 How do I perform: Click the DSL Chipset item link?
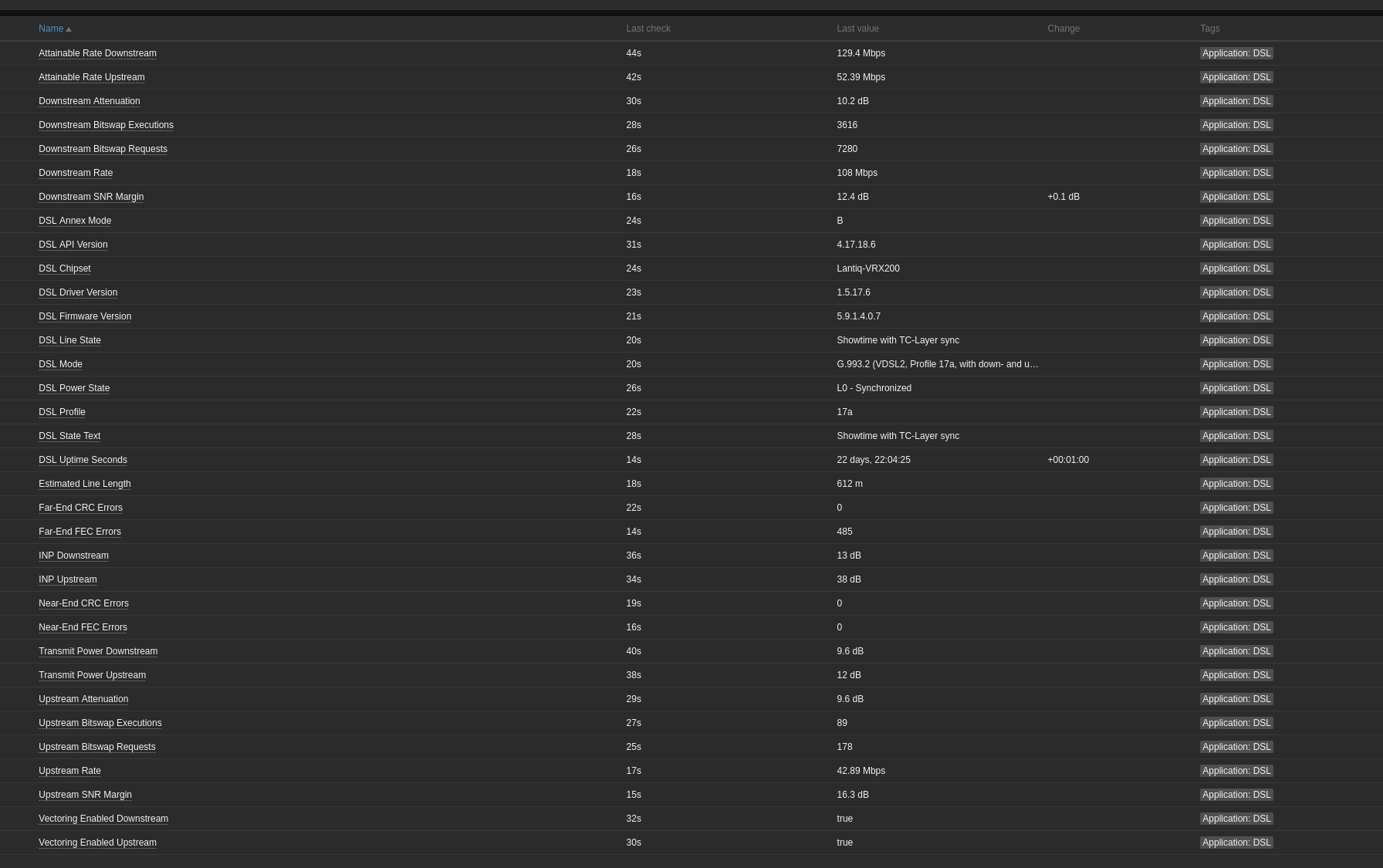65,269
